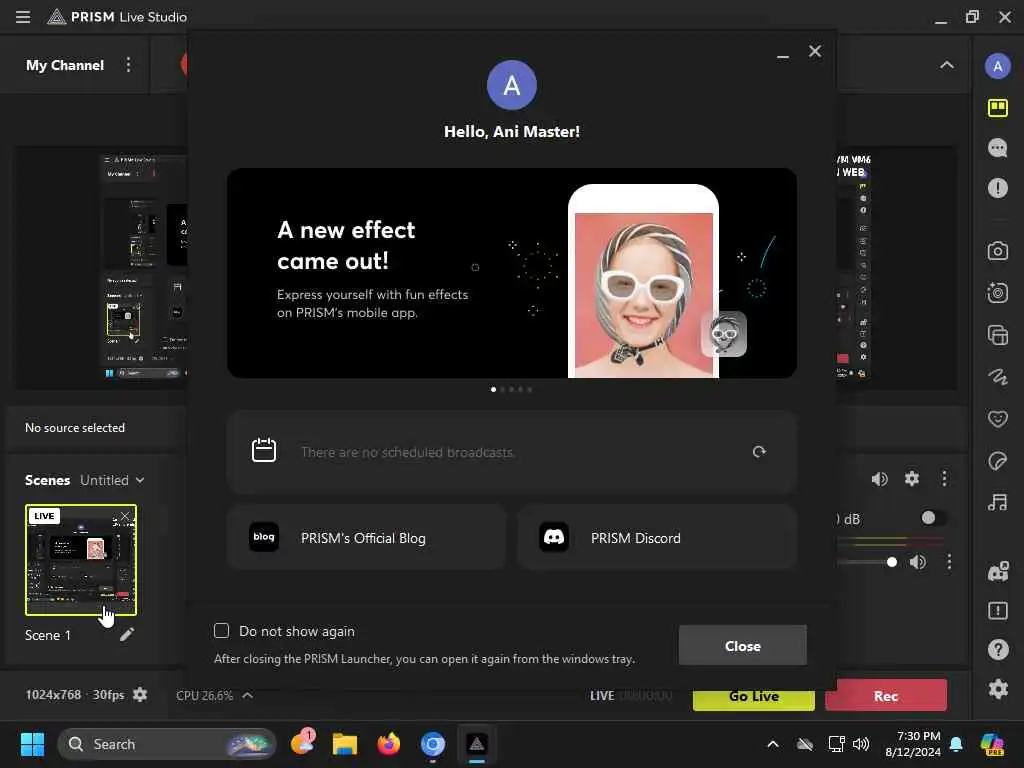The width and height of the screenshot is (1024, 768).
Task: Show hidden icons in system tray
Action: coord(773,744)
